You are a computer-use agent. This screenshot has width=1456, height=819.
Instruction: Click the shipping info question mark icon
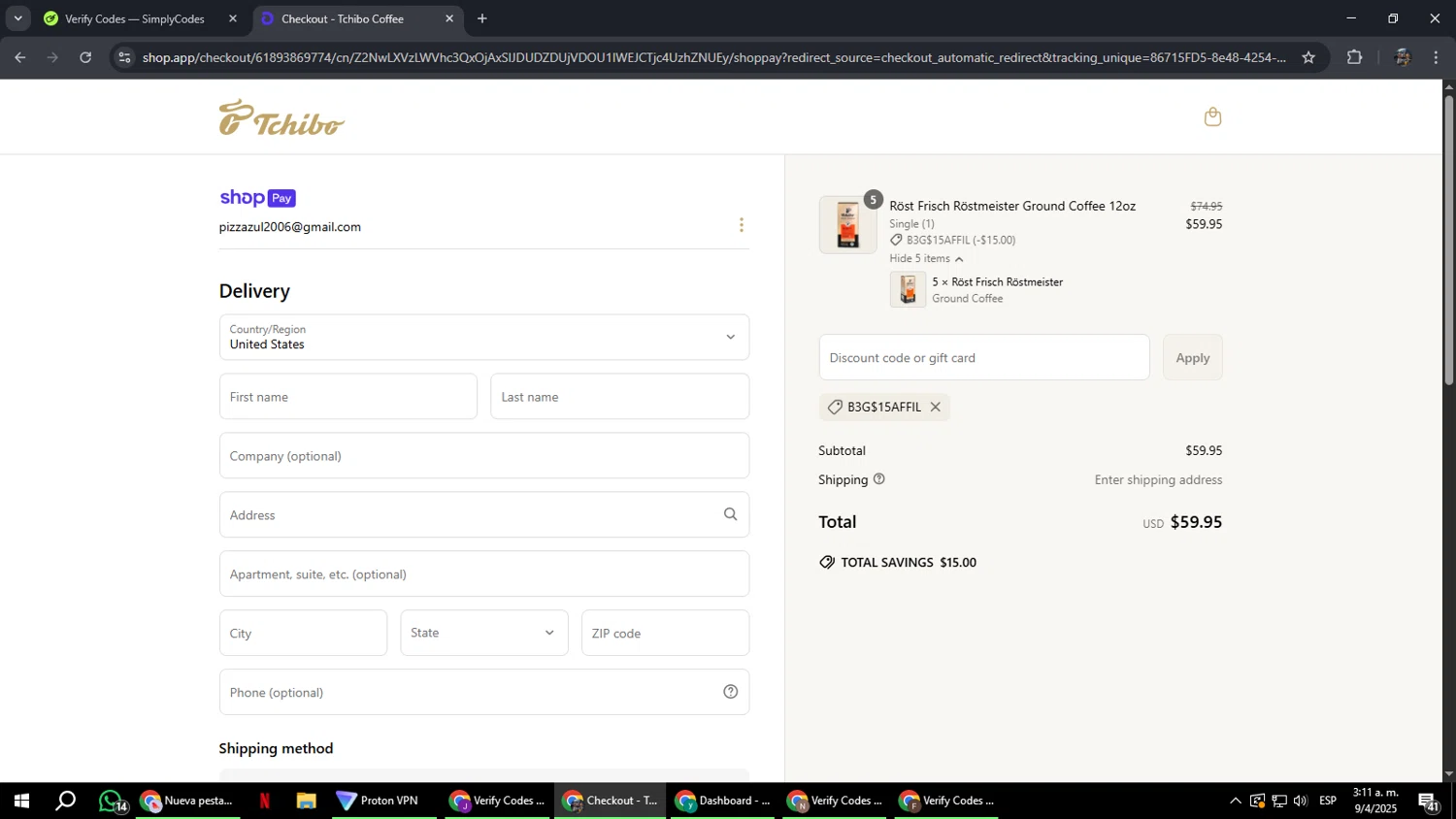(879, 479)
